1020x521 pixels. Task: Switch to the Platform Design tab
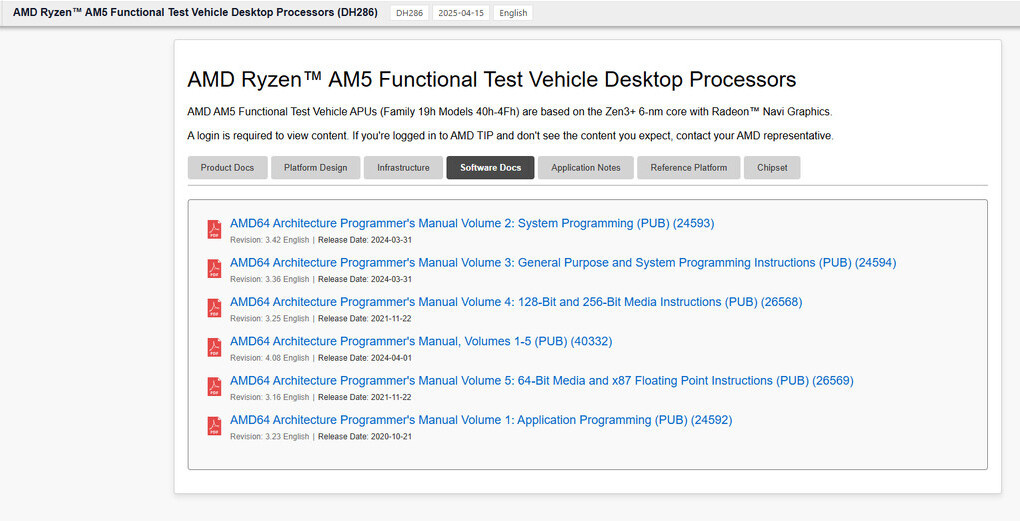pyautogui.click(x=315, y=168)
